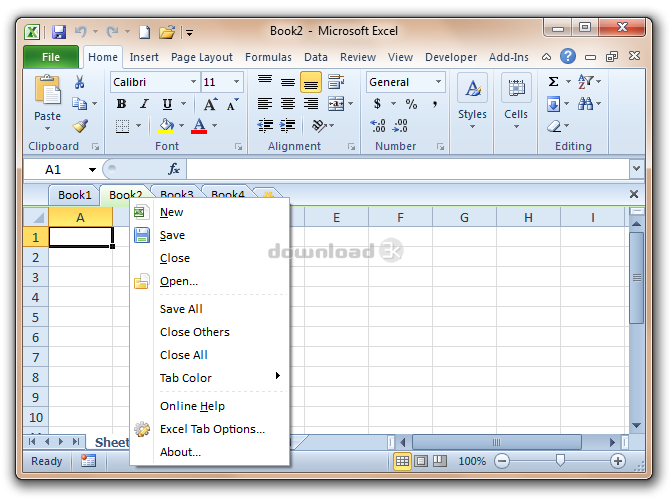The width and height of the screenshot is (672, 500).
Task: Open the Calibri font name dropdown
Action: point(192,82)
